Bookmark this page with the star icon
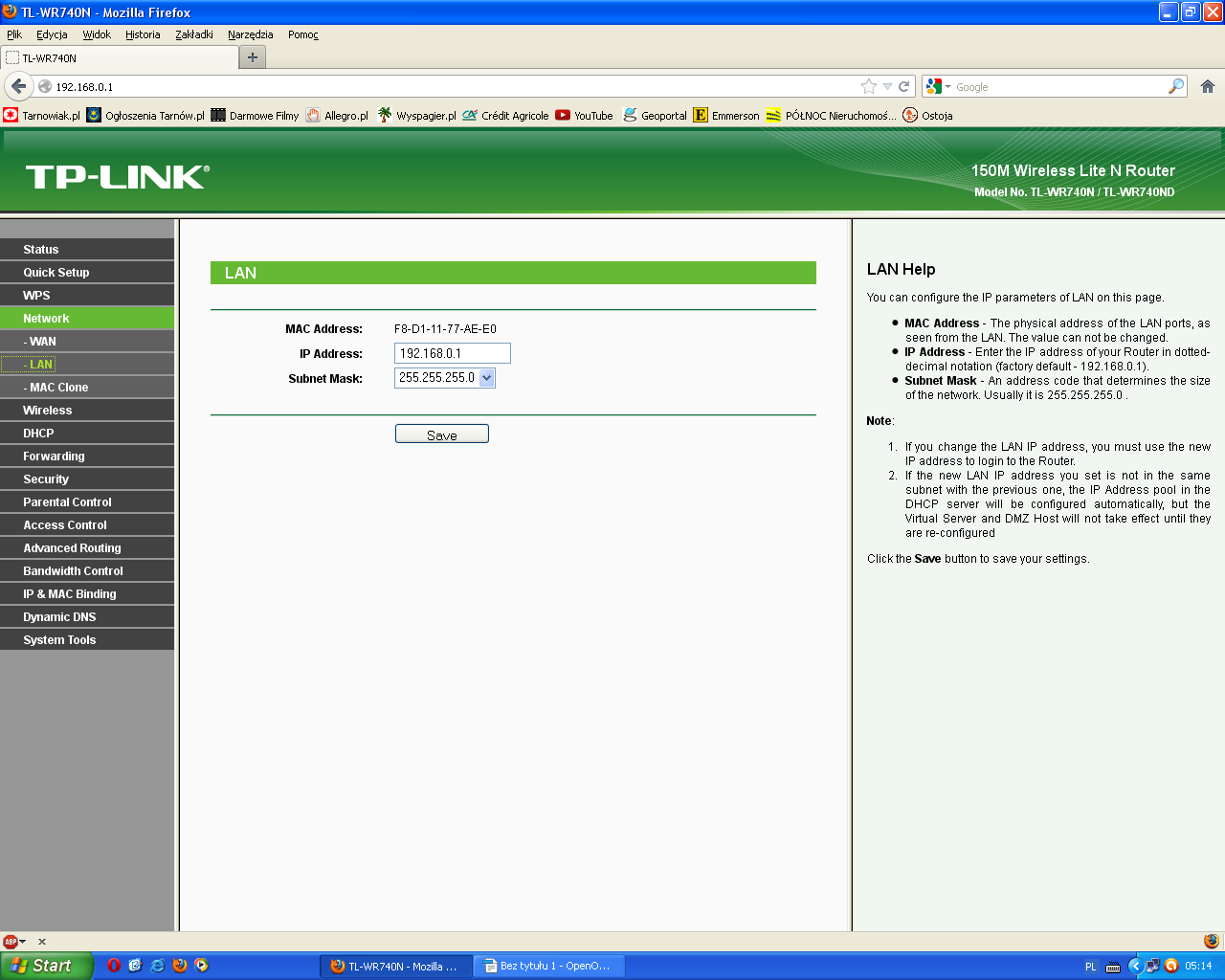Image resolution: width=1225 pixels, height=980 pixels. point(869,86)
